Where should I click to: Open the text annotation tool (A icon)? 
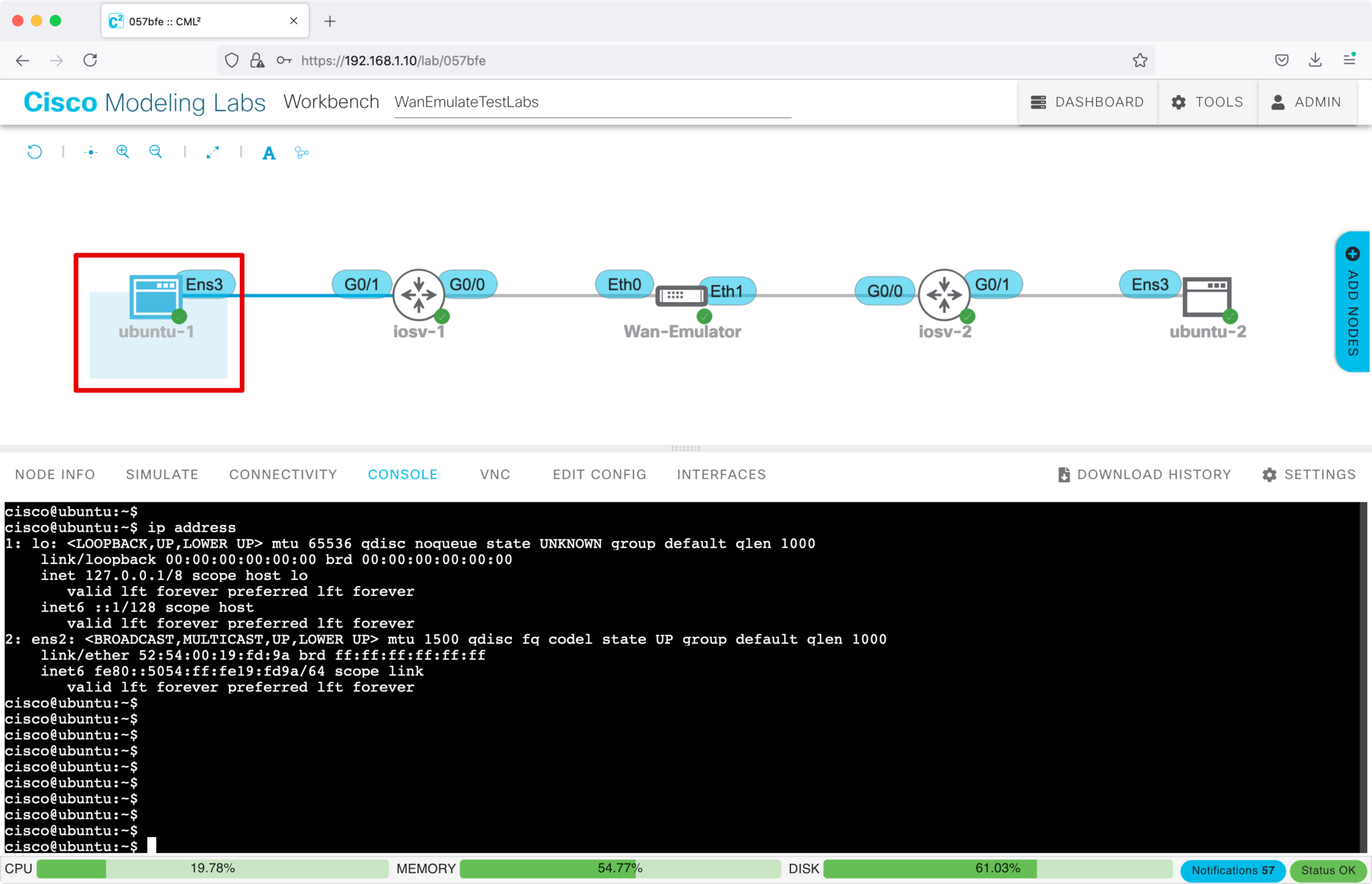point(269,153)
